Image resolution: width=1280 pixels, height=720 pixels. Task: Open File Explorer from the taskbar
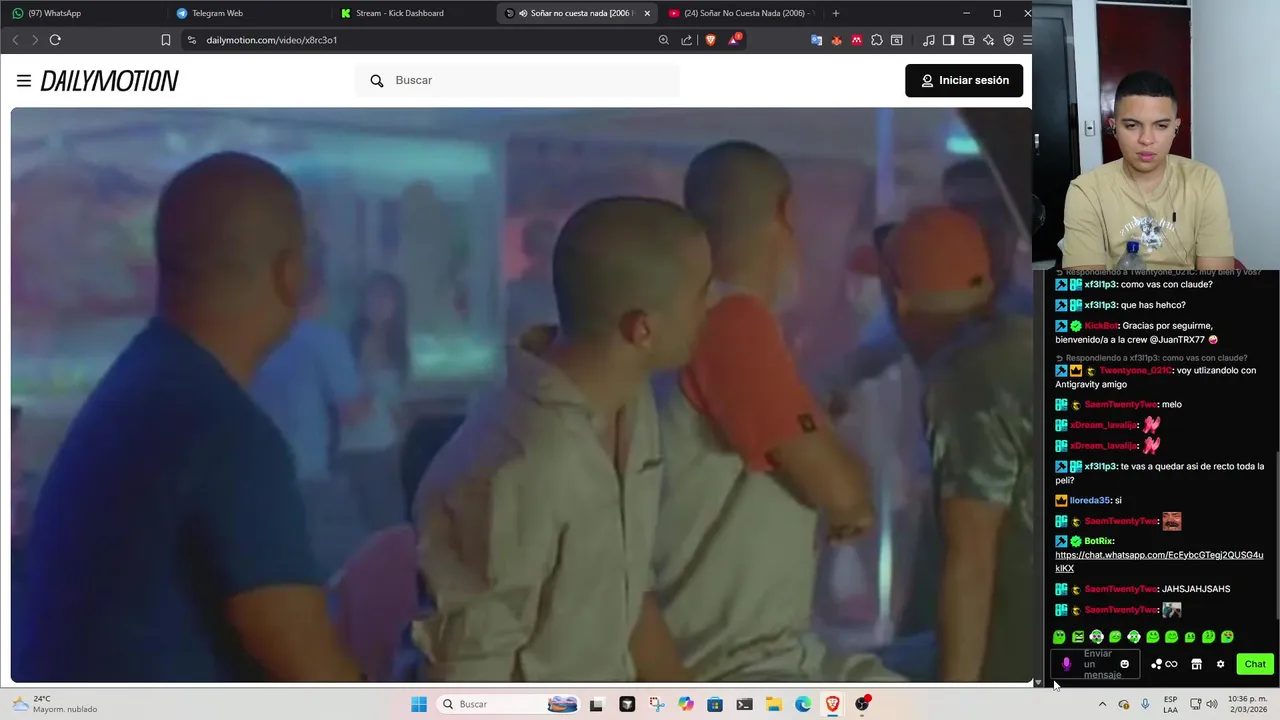click(774, 704)
